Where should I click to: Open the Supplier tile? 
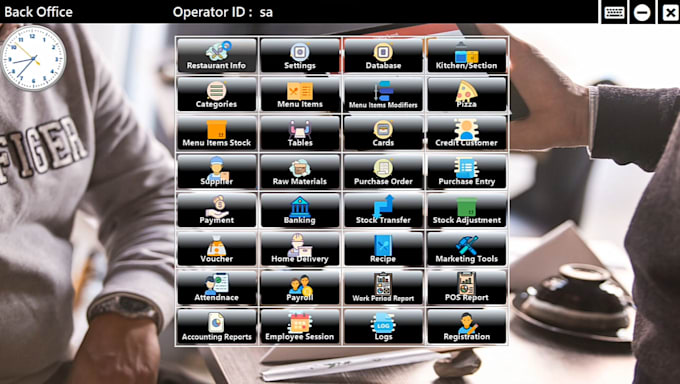[x=216, y=171]
